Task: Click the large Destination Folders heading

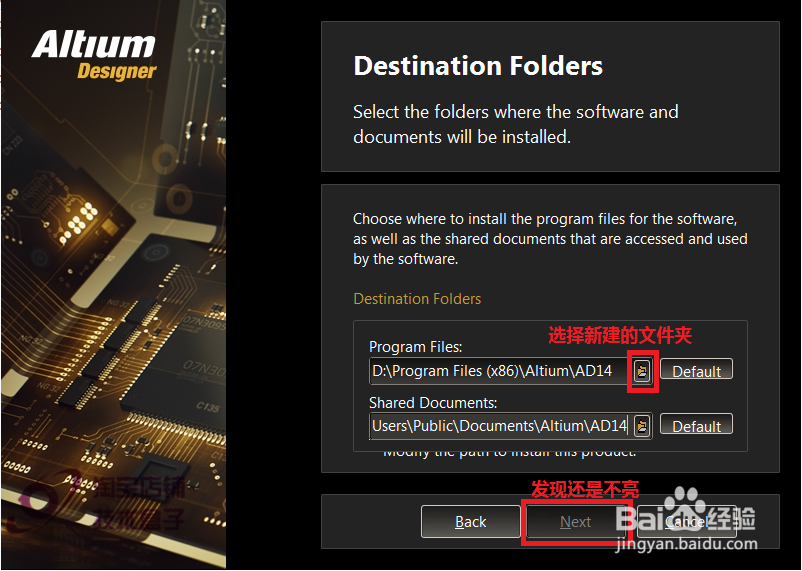Action: tap(478, 66)
